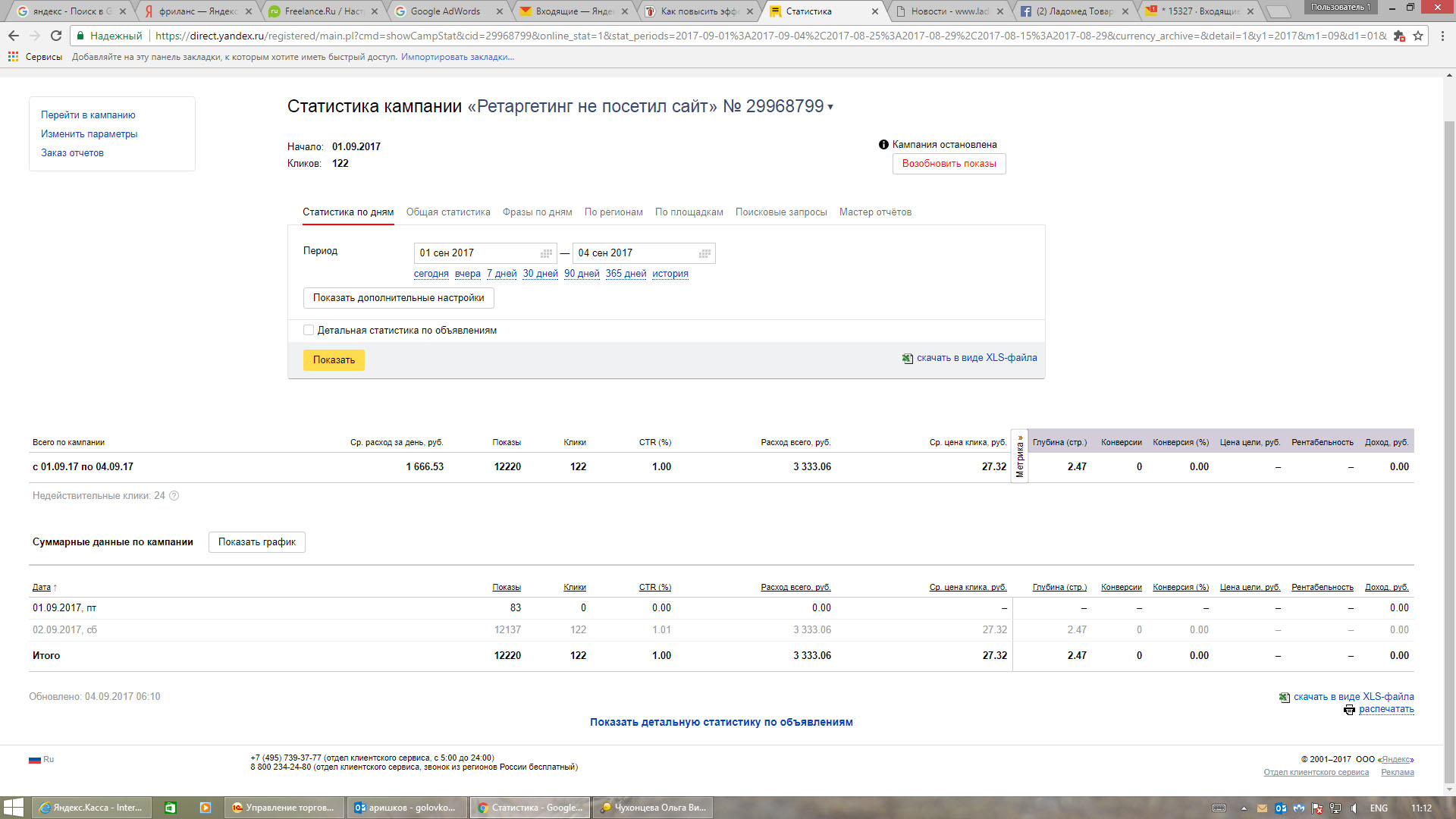Open campaign number dropdown arrow in title
Screen dimensions: 1456x819
pos(830,107)
